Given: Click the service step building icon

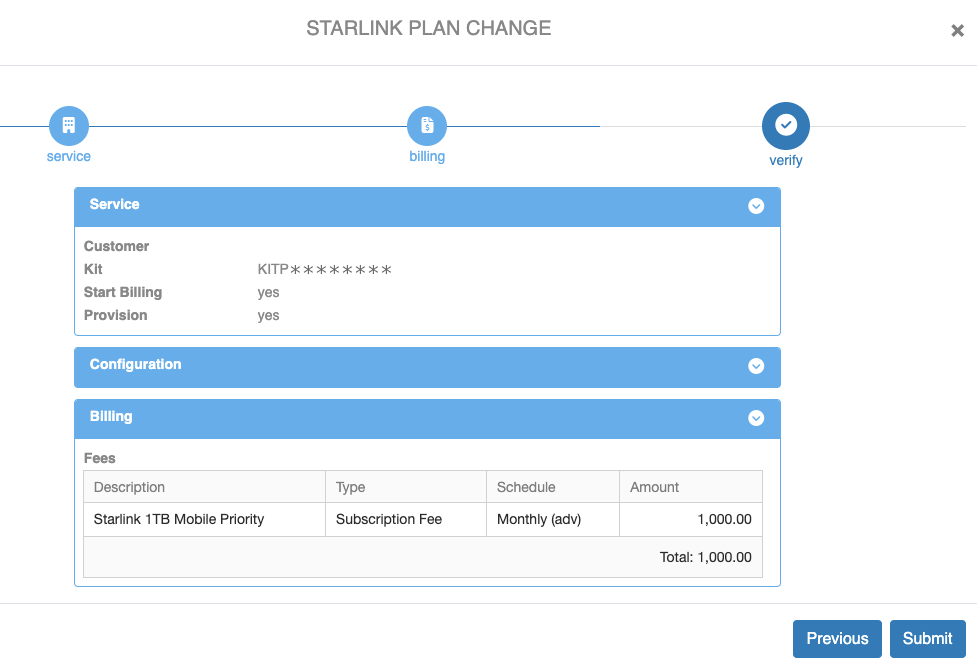Looking at the screenshot, I should point(69,126).
